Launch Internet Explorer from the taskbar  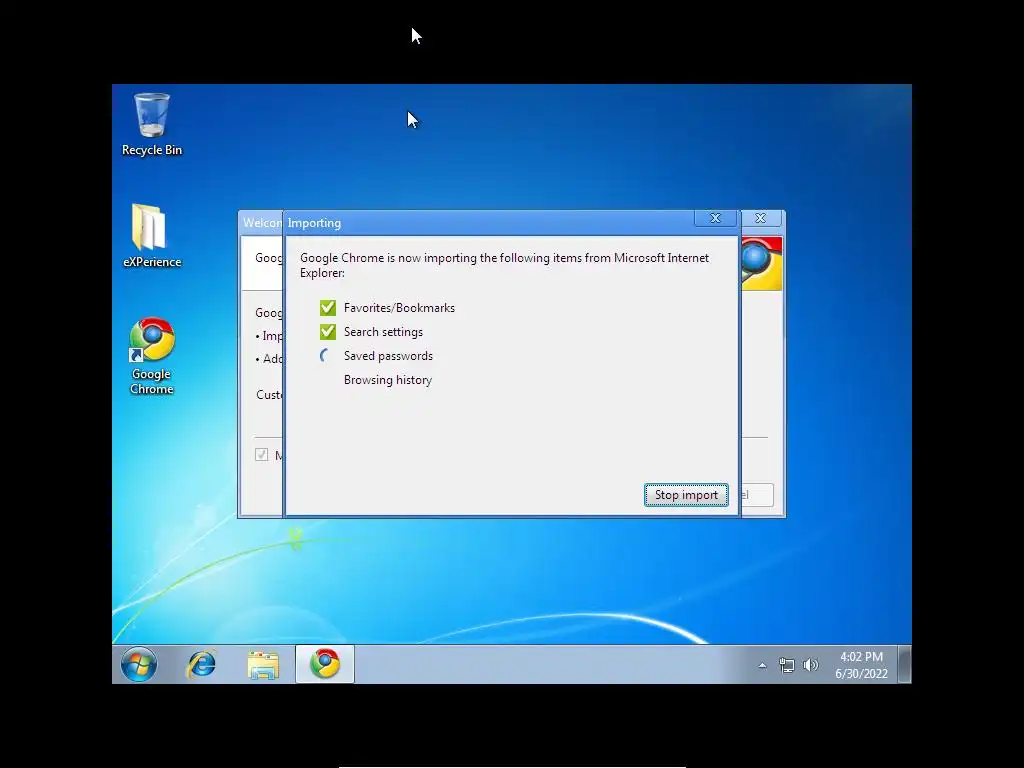coord(201,664)
